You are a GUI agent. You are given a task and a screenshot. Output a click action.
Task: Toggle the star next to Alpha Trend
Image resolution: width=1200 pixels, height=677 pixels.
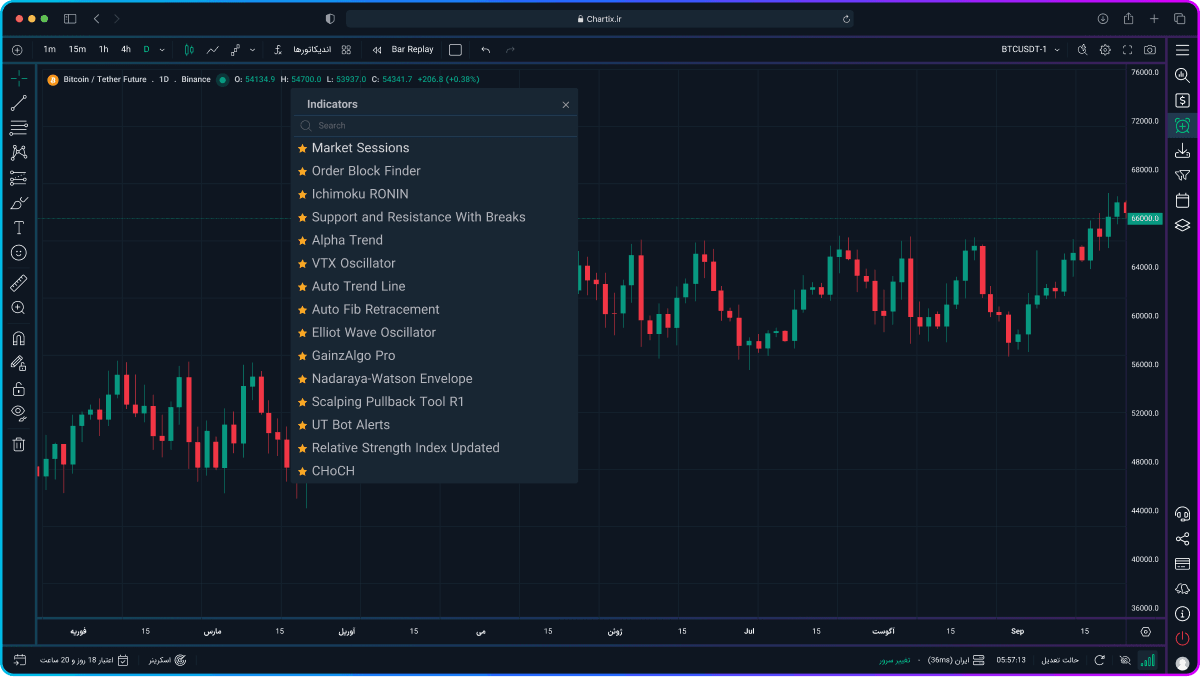coord(302,240)
